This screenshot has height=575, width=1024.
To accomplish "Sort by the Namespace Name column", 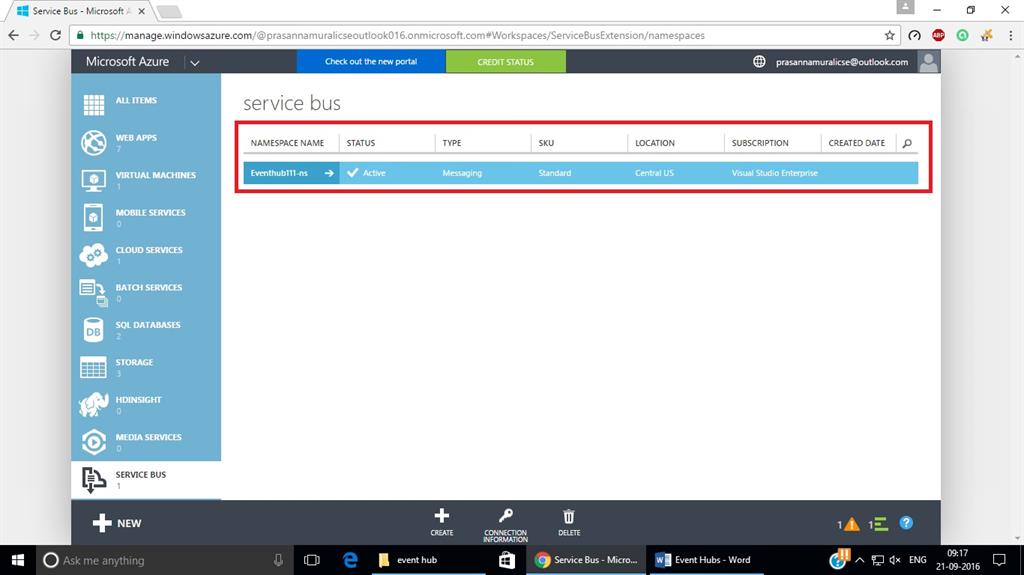I will 287,143.
